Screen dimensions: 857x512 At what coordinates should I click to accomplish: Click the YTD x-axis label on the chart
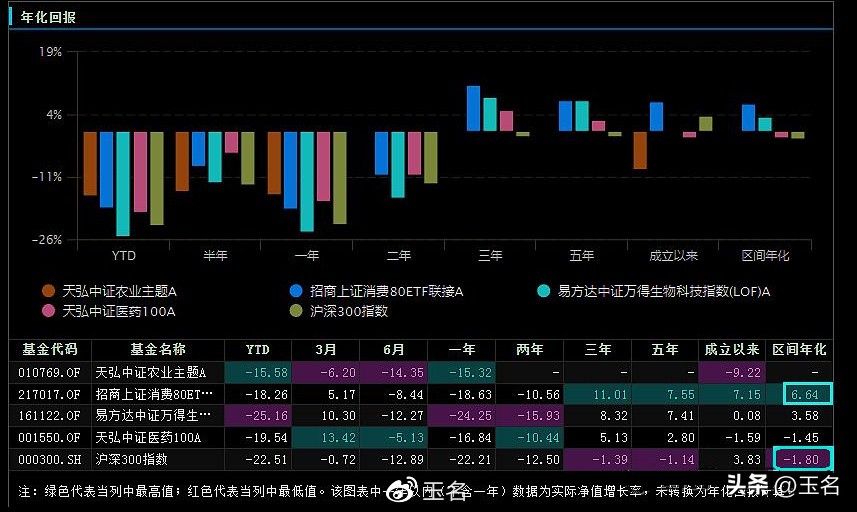click(124, 256)
